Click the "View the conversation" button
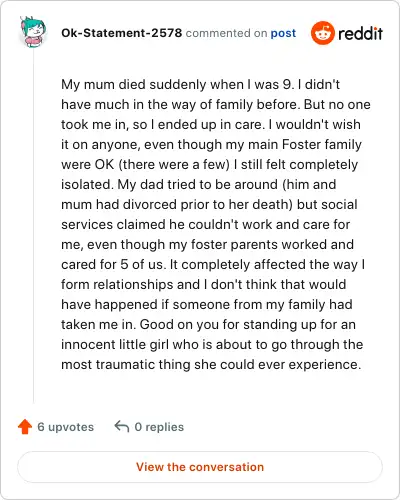This screenshot has width=400, height=500. (200, 467)
